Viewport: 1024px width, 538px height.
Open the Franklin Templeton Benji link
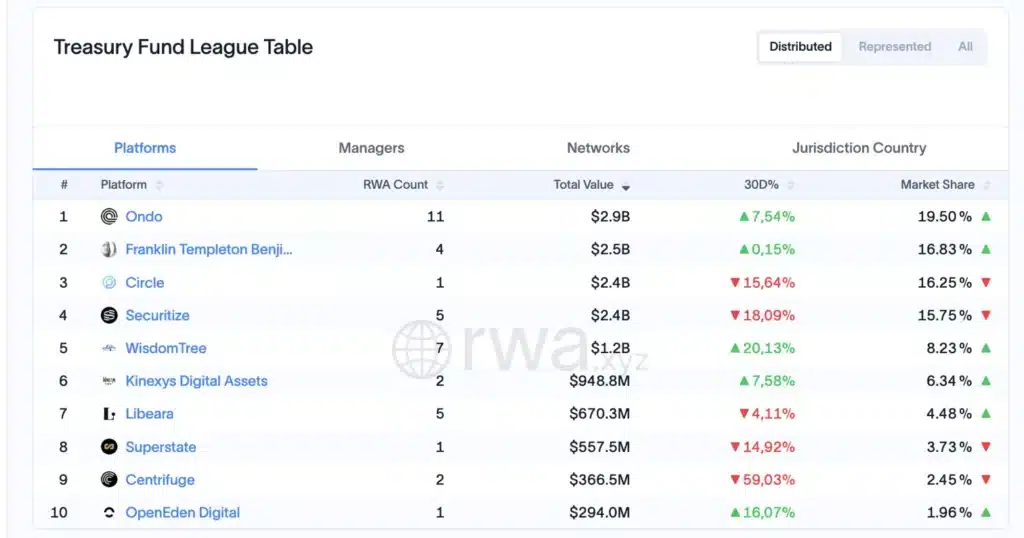coord(209,249)
